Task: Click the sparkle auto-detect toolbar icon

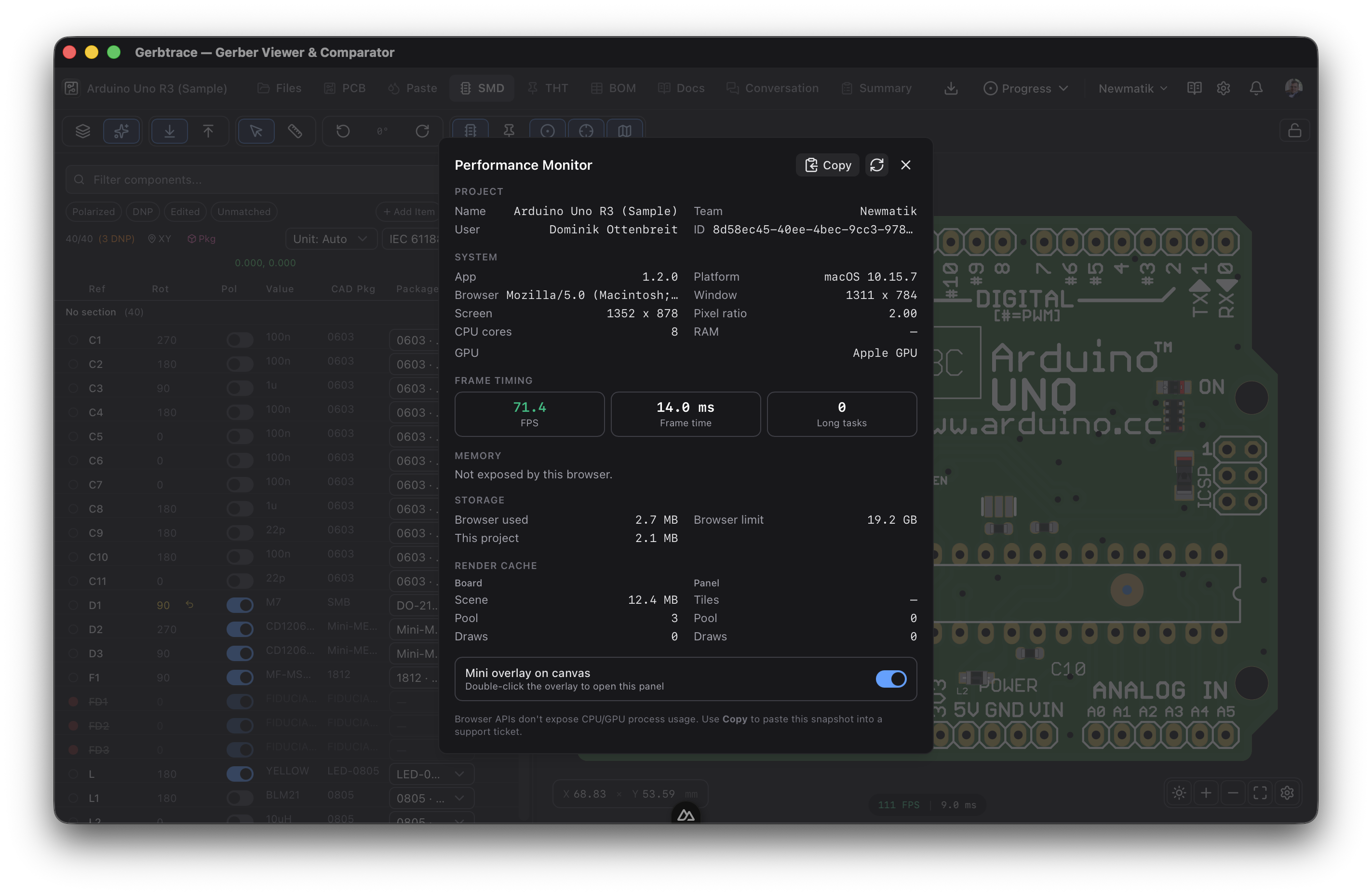Action: (121, 131)
